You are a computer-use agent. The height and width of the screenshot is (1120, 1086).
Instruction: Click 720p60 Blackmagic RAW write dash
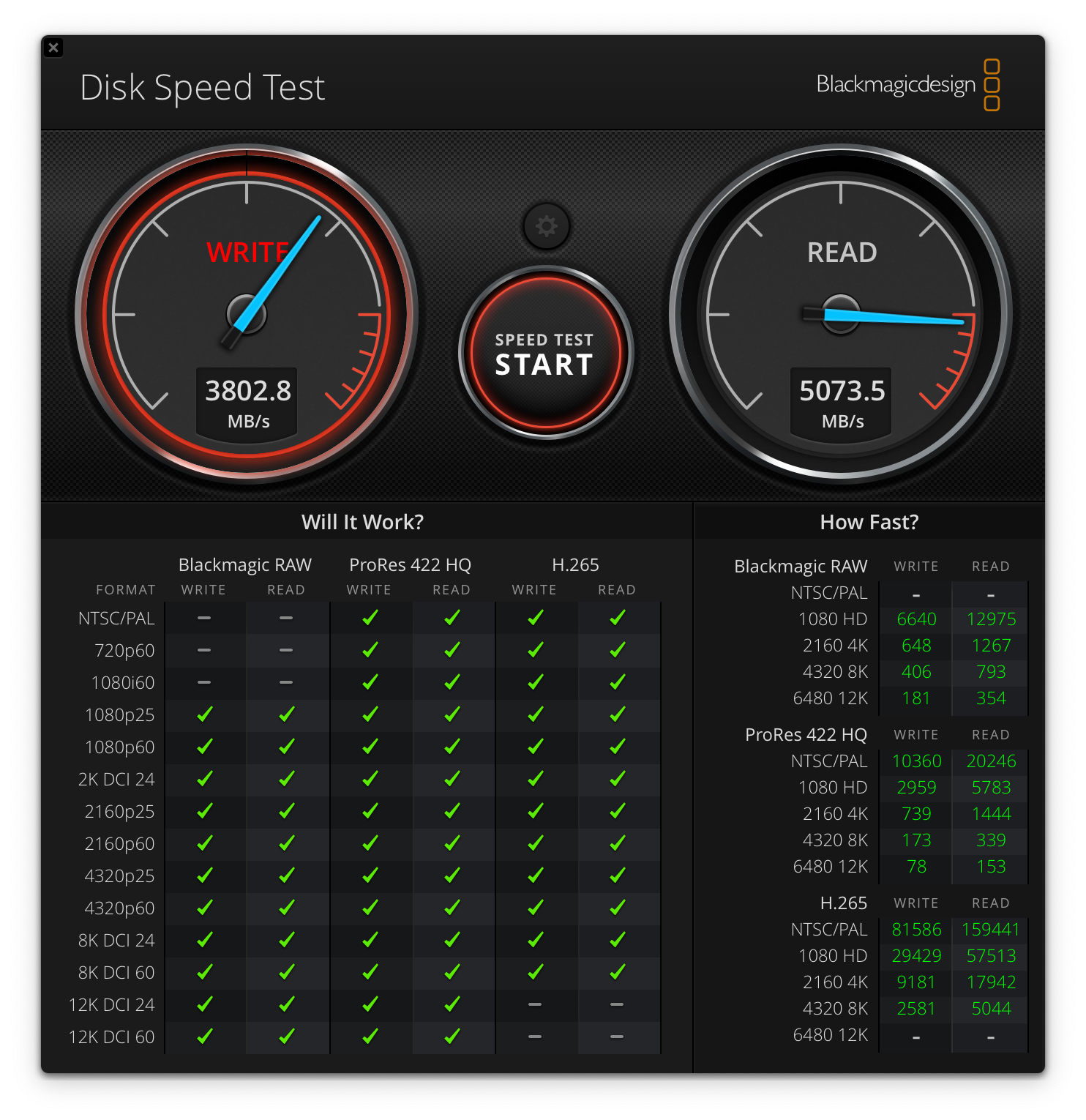click(204, 650)
